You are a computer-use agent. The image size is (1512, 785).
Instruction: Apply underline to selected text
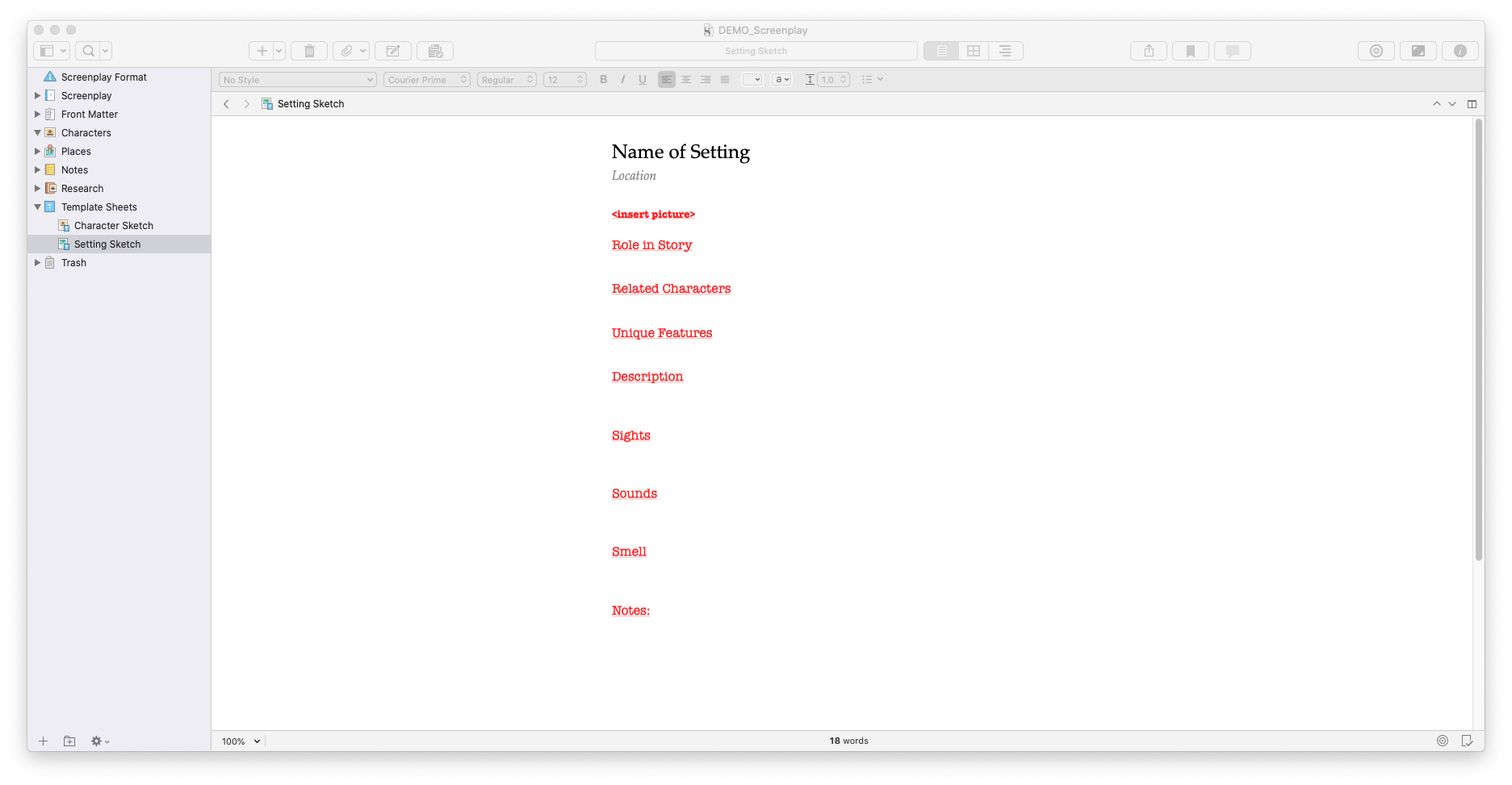coord(642,79)
